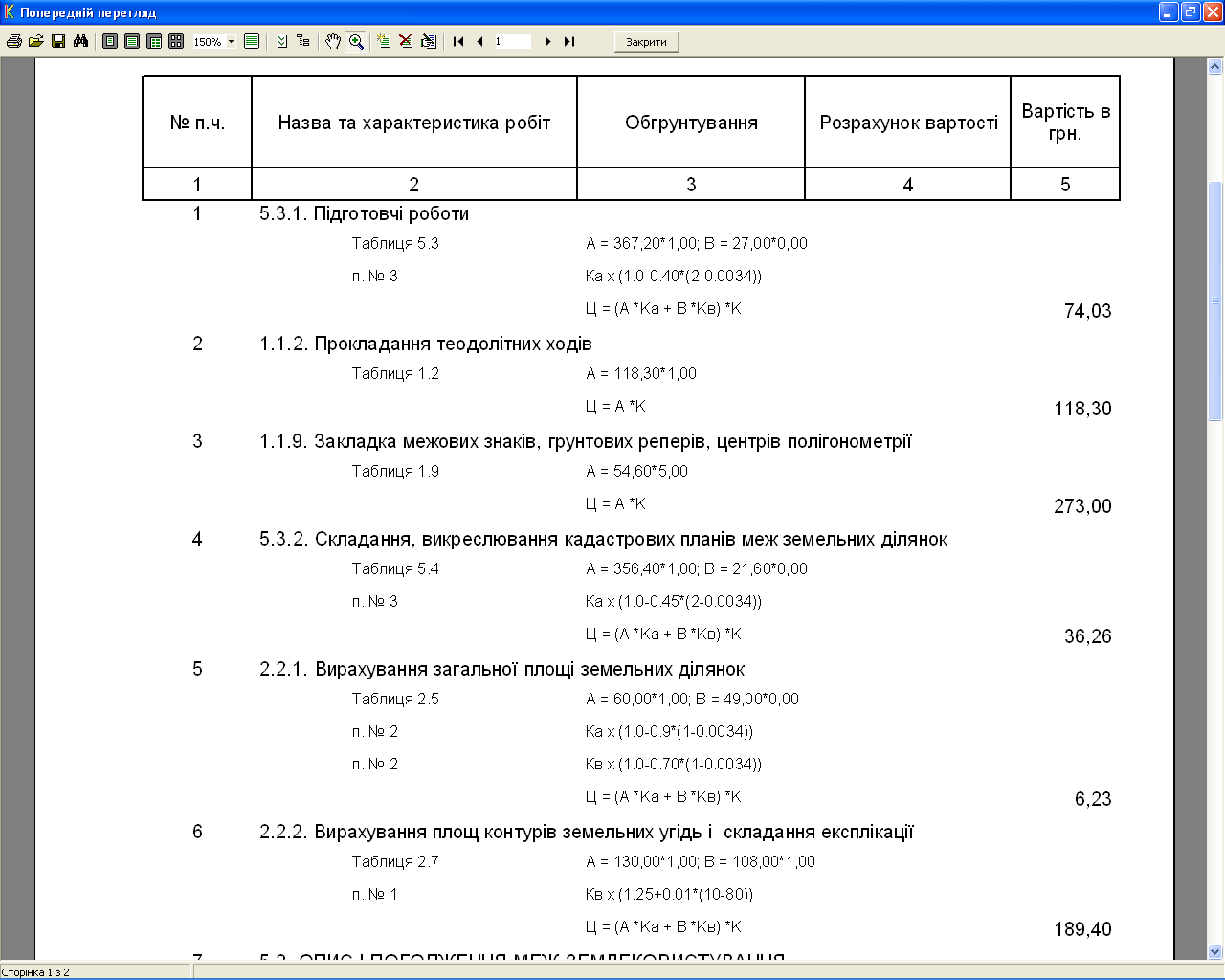Click row 5.3.2. Складання, викреслювання кадастрових планів

click(603, 539)
